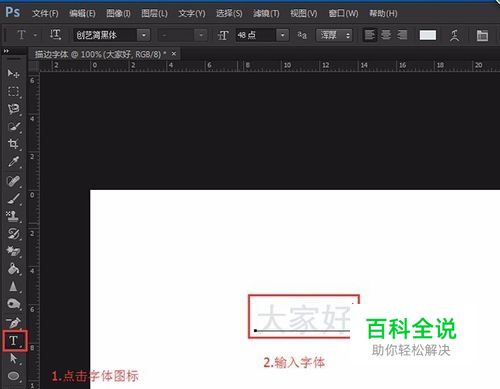Screen dimensions: 500x389
Task: Select the Brush tool
Action: coord(13,199)
